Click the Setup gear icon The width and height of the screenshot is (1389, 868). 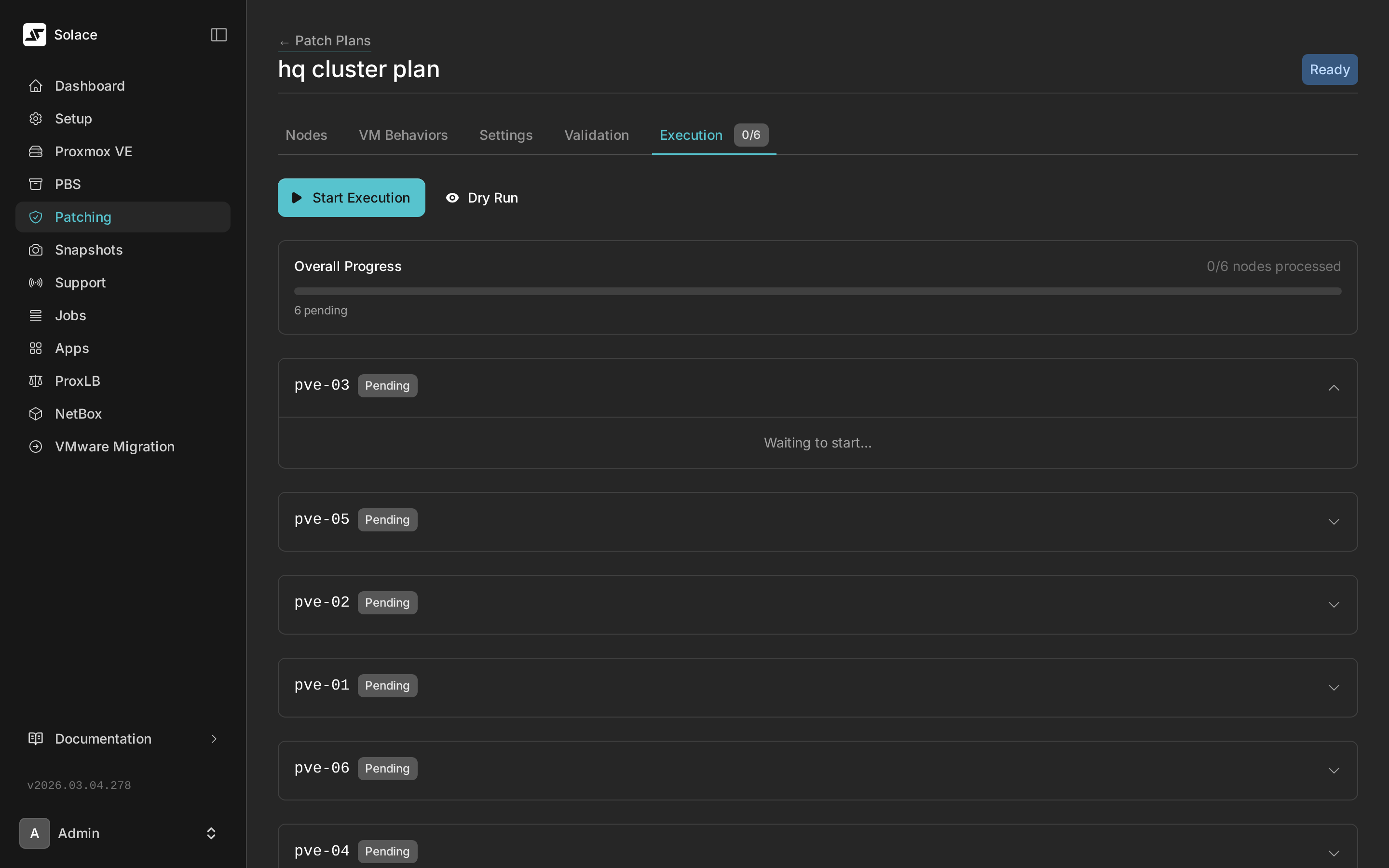pos(36,119)
